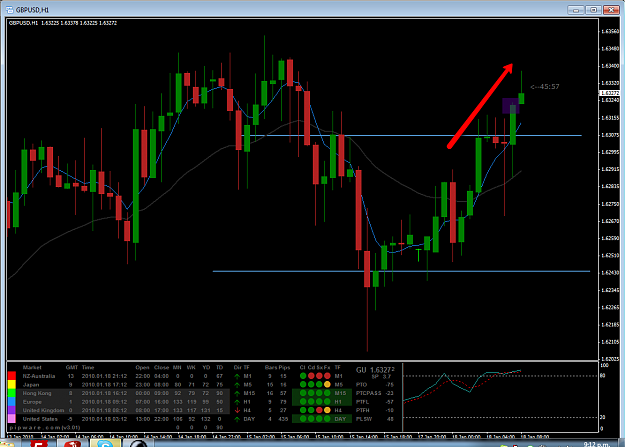The image size is (625, 447).
Task: Close the GBPUSD,H1 chart window
Action: click(611, 10)
